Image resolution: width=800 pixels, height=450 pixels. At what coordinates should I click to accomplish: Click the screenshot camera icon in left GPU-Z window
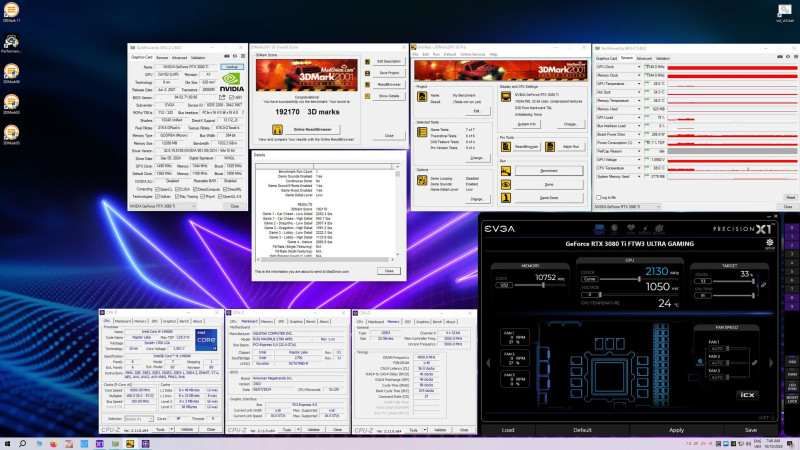227,56
